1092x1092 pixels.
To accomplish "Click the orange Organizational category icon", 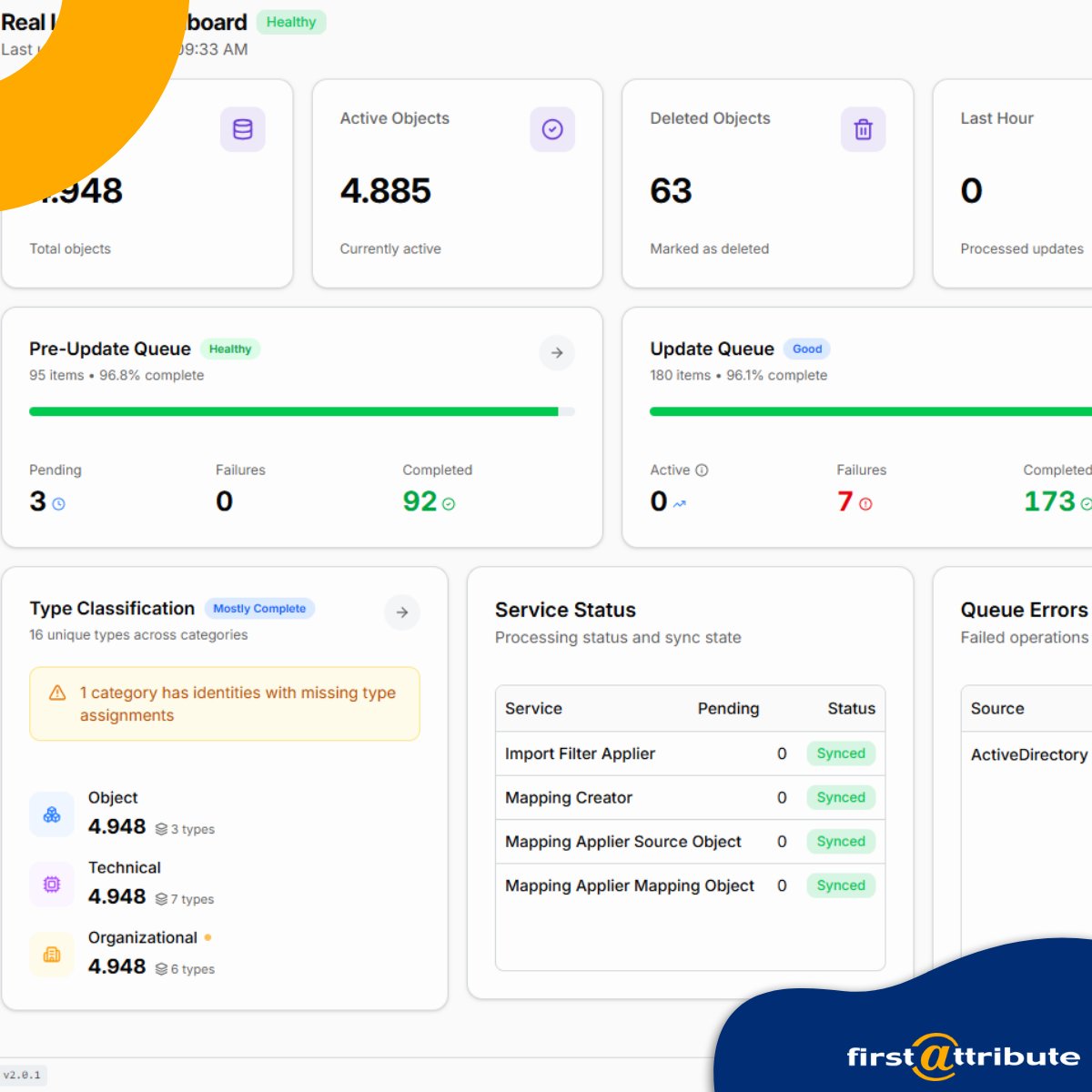I will (52, 955).
